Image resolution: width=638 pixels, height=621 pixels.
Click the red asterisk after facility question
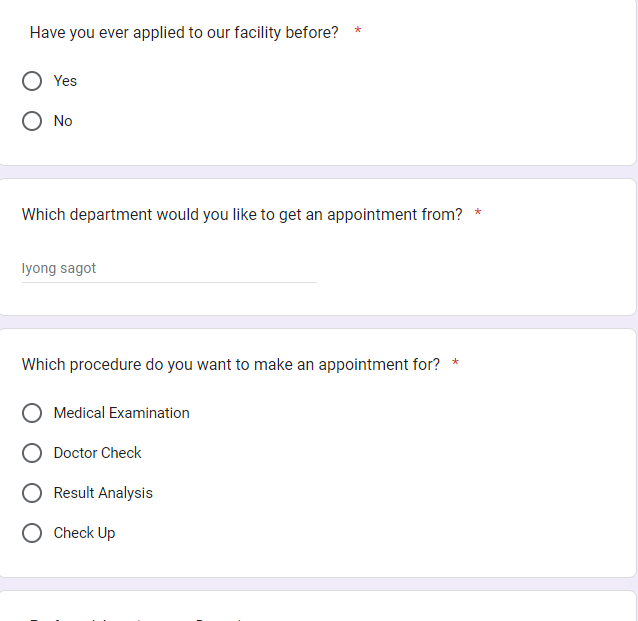pos(358,33)
